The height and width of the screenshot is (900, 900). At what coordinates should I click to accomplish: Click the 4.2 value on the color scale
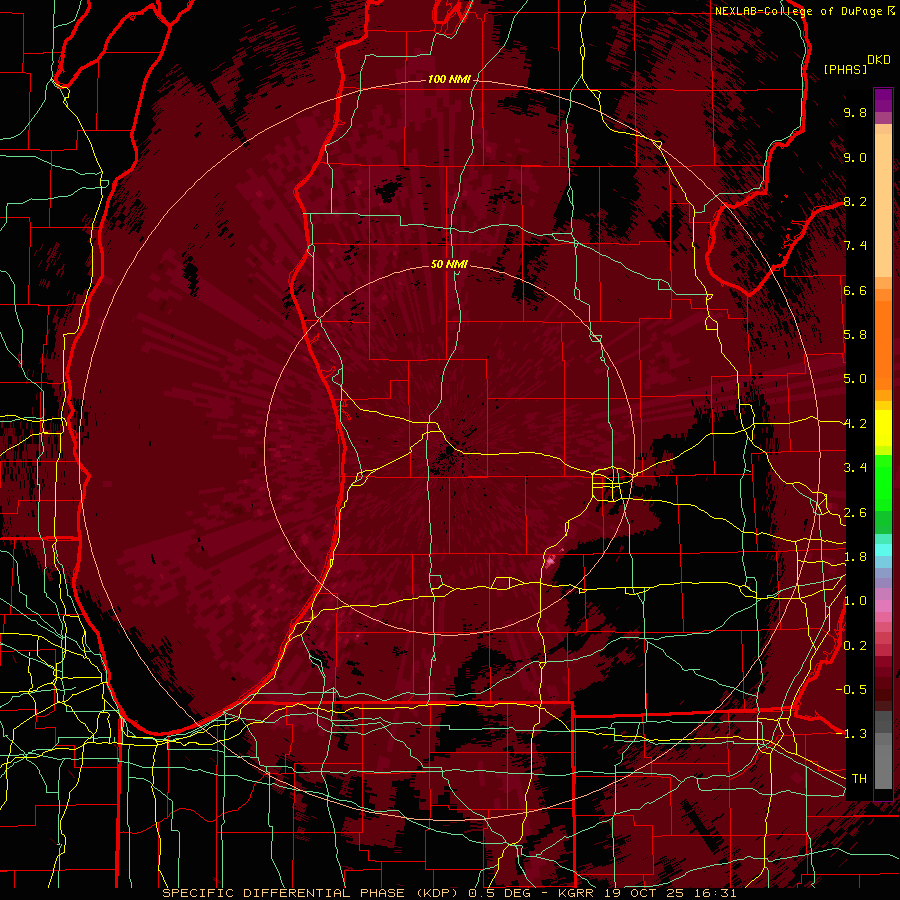pyautogui.click(x=855, y=424)
